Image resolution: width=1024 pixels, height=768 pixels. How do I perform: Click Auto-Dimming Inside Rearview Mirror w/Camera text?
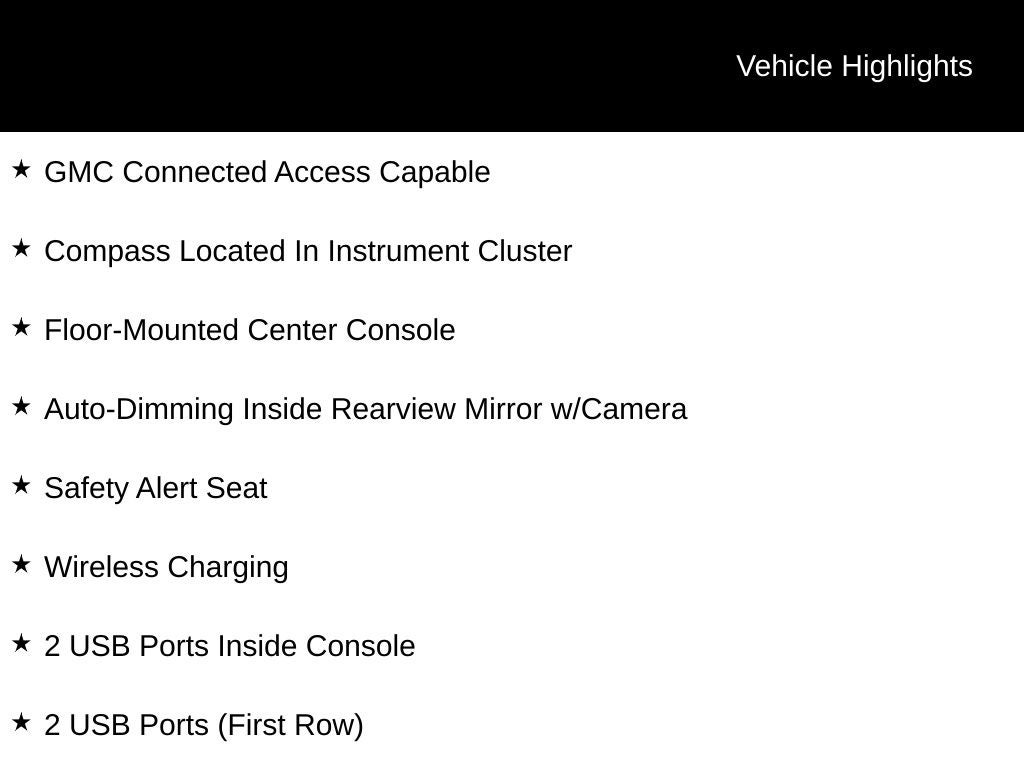[366, 409]
